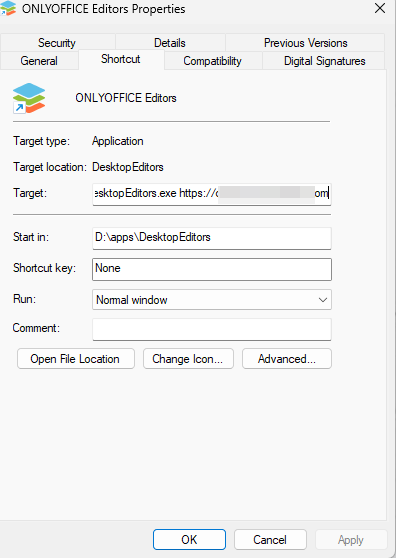Focus the Start in field
The image size is (396, 558).
pos(212,238)
